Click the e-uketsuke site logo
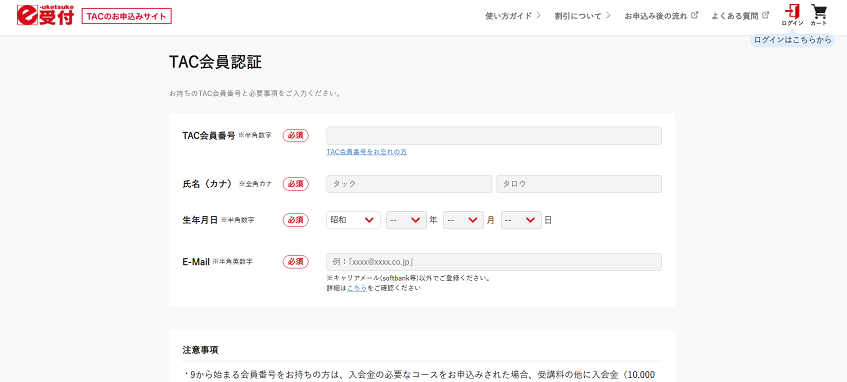Screen dimensions: 847x382 [x=45, y=16]
